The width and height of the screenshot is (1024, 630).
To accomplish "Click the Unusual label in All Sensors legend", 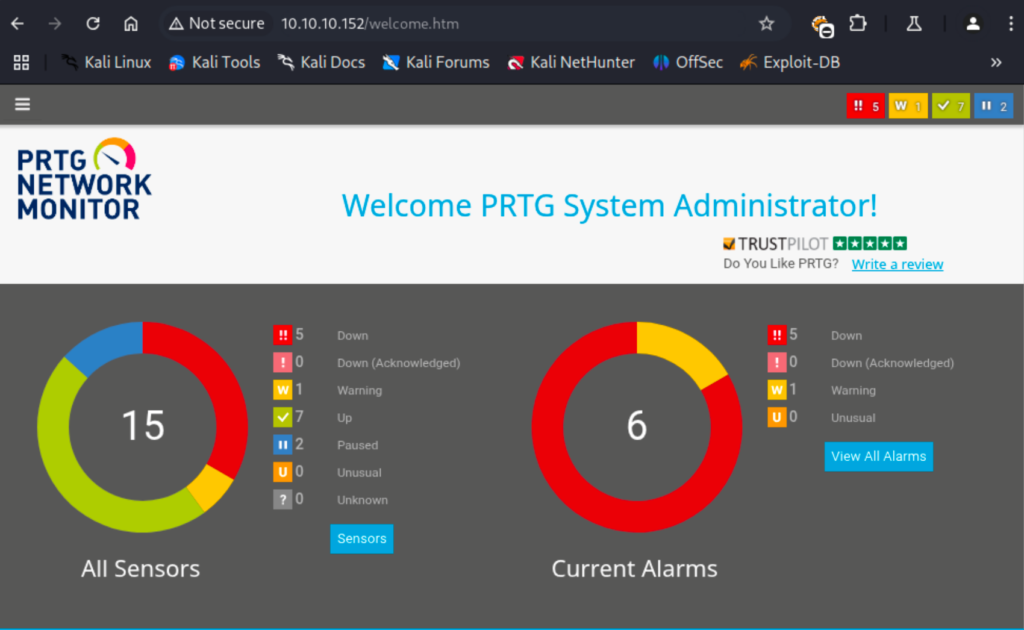I will 359,473.
